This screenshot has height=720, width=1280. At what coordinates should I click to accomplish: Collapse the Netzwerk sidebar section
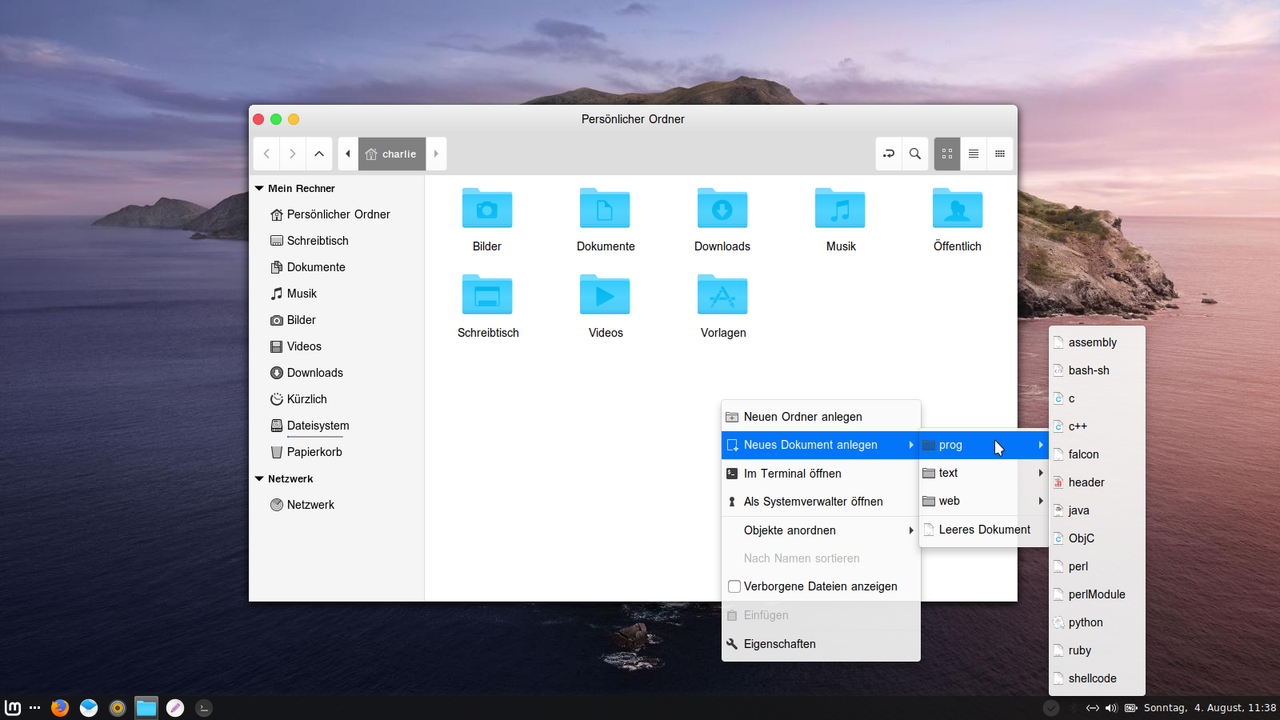pos(259,479)
